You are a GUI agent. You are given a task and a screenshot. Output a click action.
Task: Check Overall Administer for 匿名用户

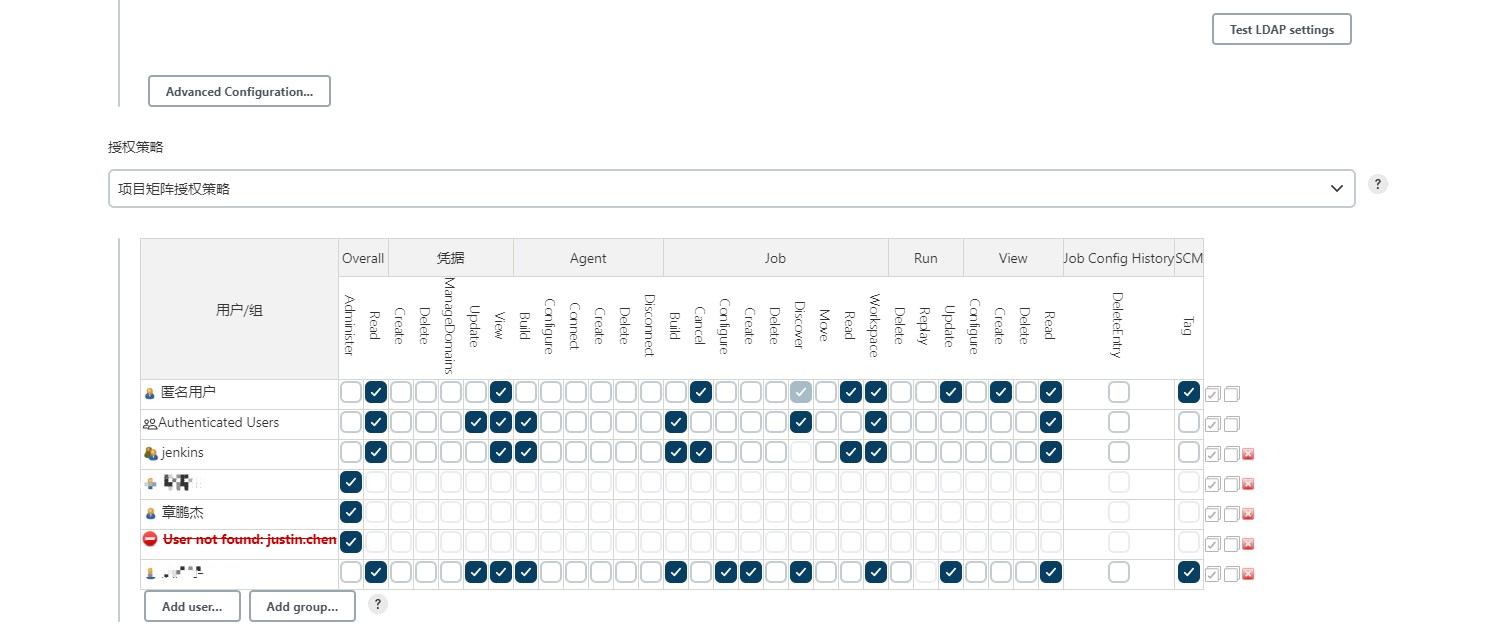(351, 392)
